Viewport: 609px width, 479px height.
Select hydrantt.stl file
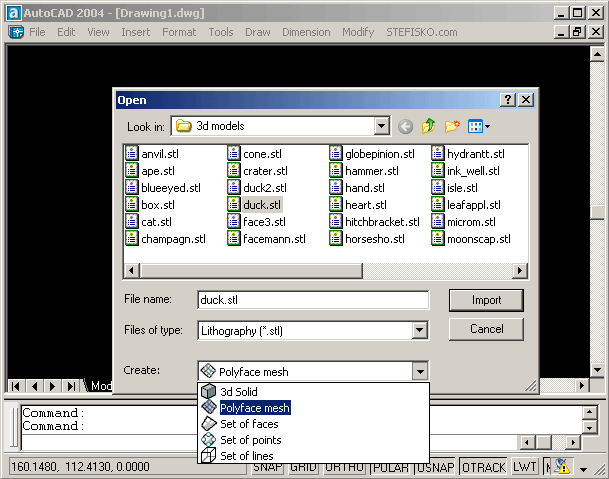tap(468, 154)
